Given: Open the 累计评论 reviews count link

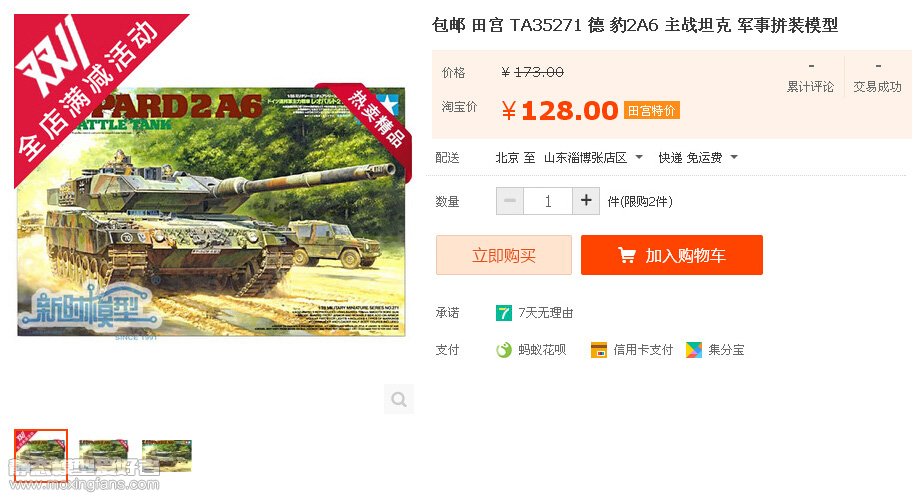Looking at the screenshot, I should point(810,77).
